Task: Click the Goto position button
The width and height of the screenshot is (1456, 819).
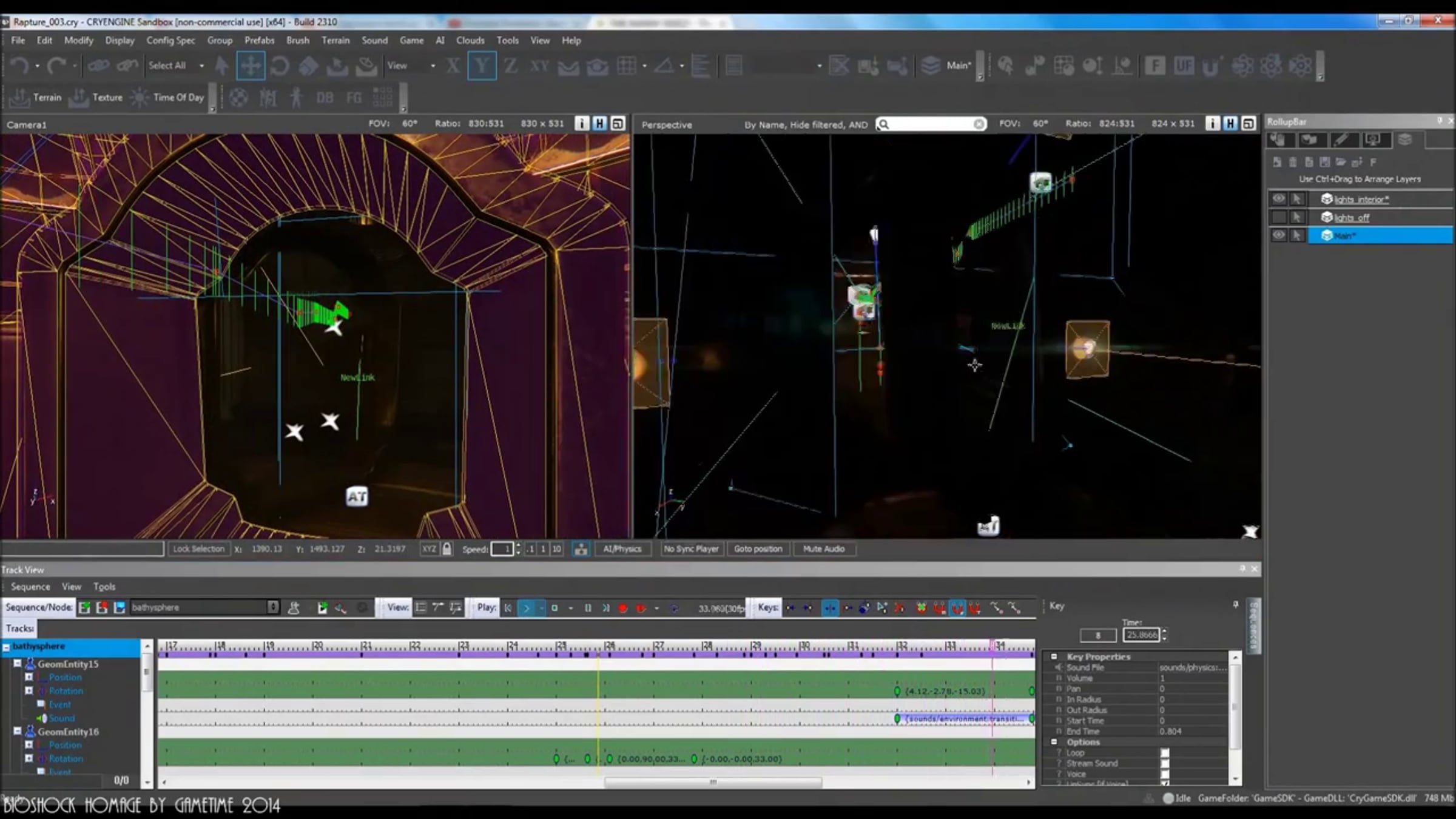Action: (758, 549)
